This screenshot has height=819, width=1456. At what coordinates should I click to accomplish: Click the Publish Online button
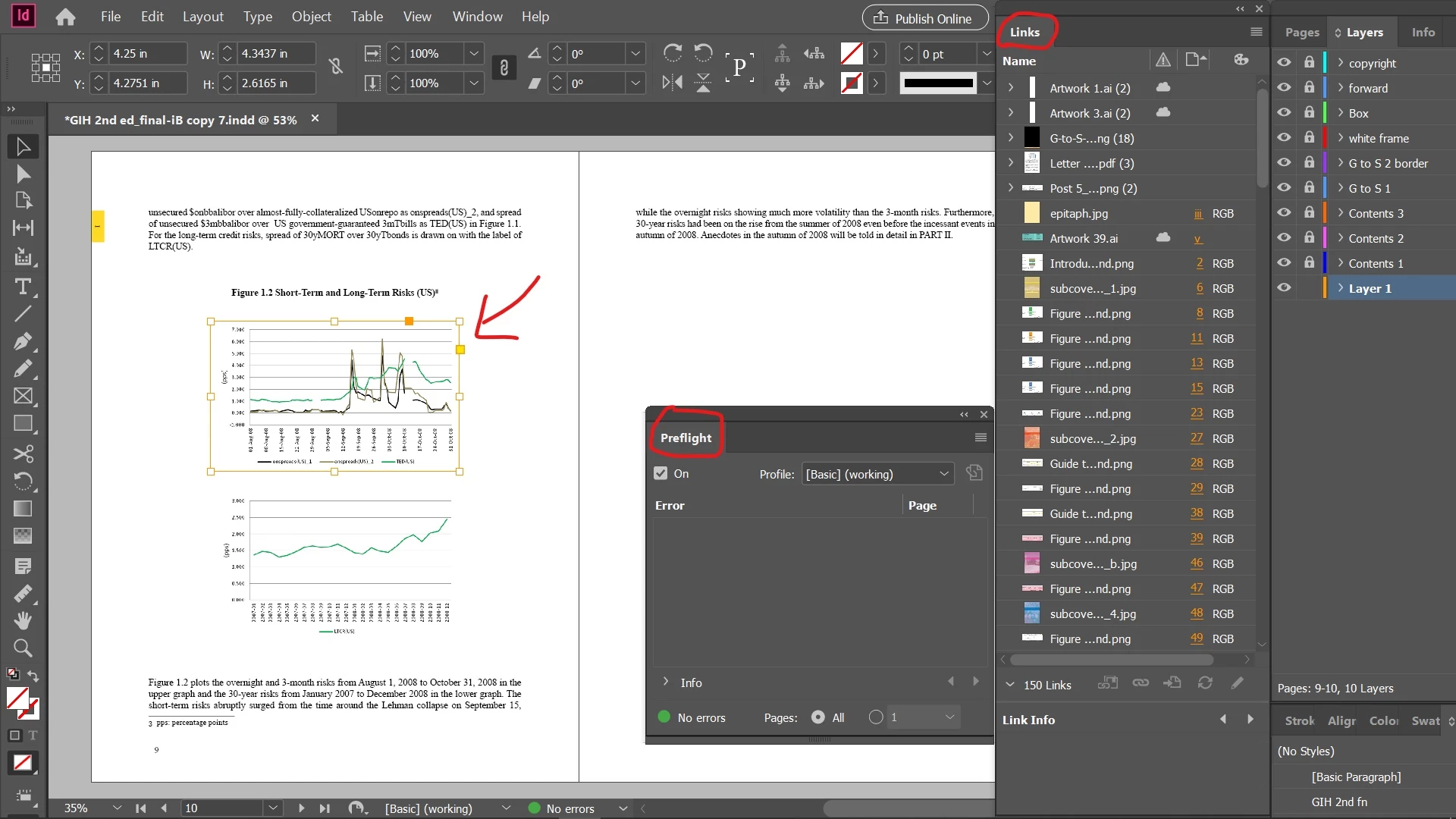pyautogui.click(x=924, y=18)
